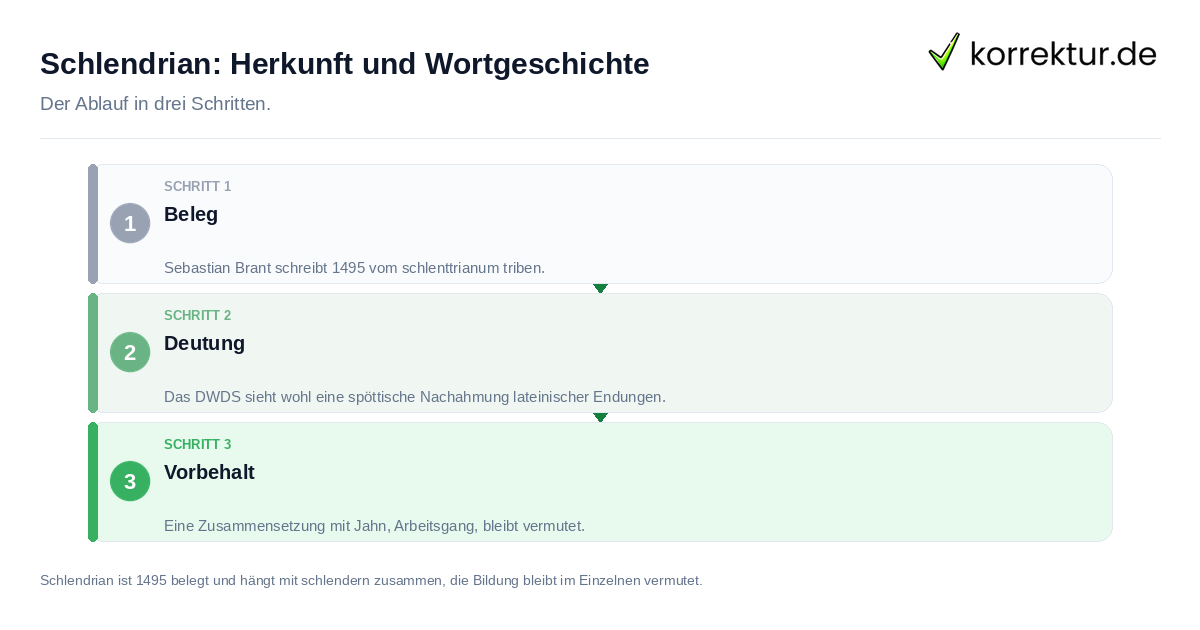Click the sentence about Sebastian Brant 1495
The height and width of the screenshot is (630, 1200).
coord(354,268)
